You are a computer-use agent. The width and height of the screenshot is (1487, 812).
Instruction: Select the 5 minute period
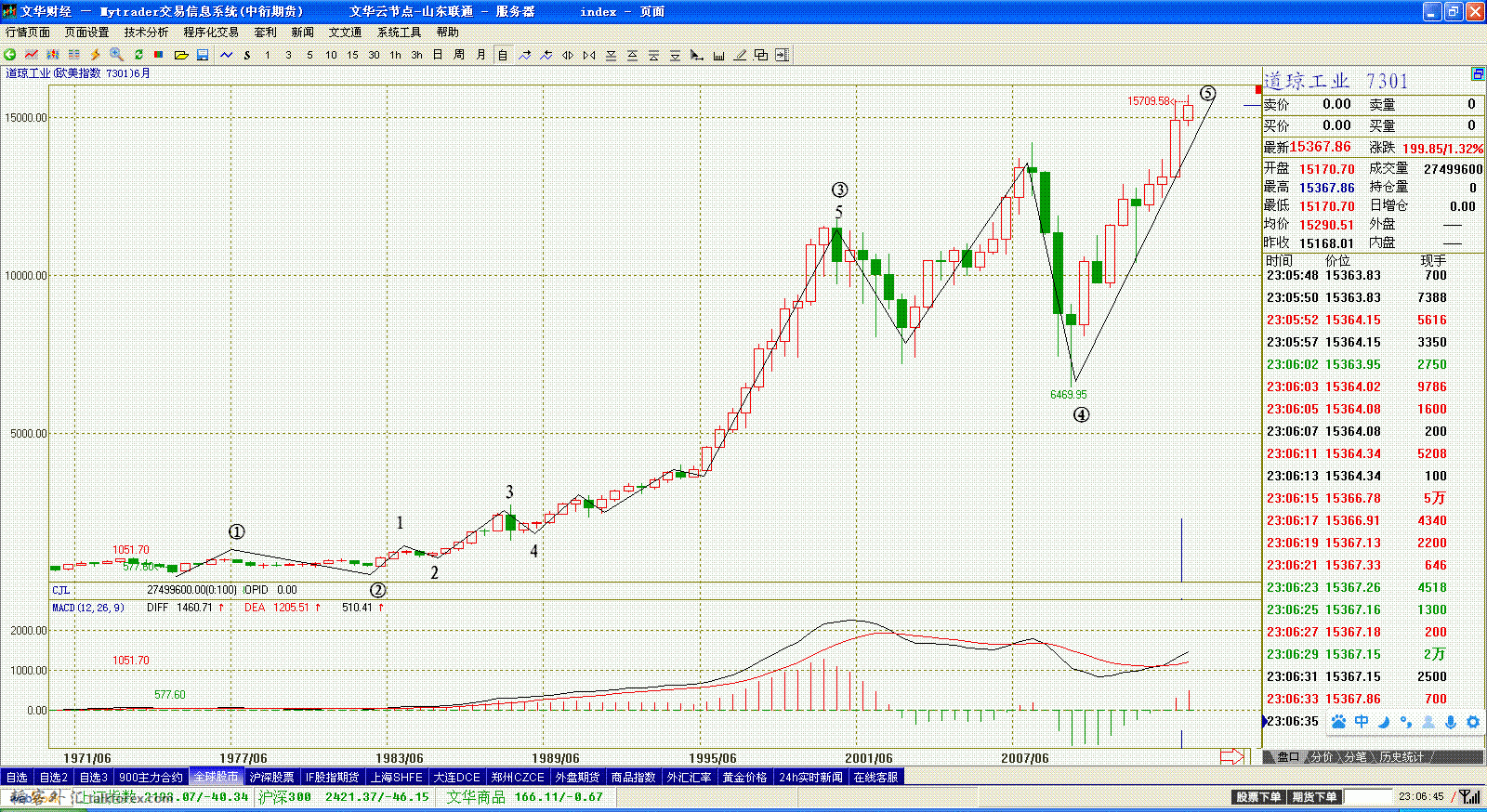coord(309,55)
